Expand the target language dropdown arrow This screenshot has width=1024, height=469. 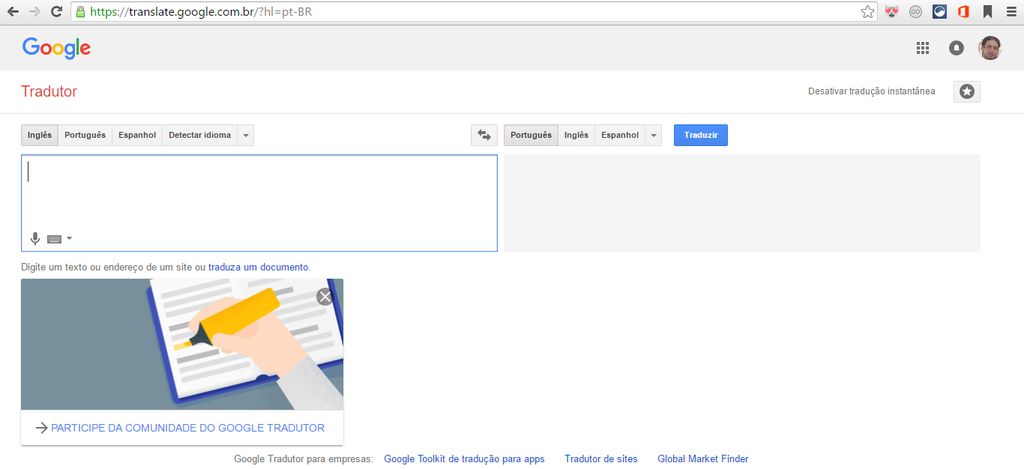653,135
